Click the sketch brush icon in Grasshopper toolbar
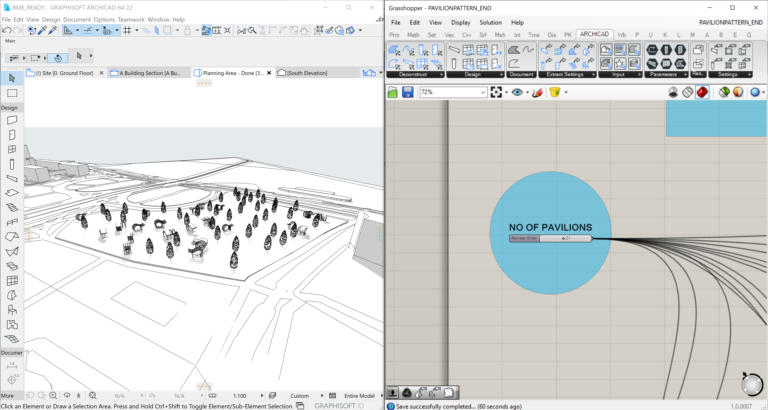Screen dimensions: 768x410 click(537, 92)
